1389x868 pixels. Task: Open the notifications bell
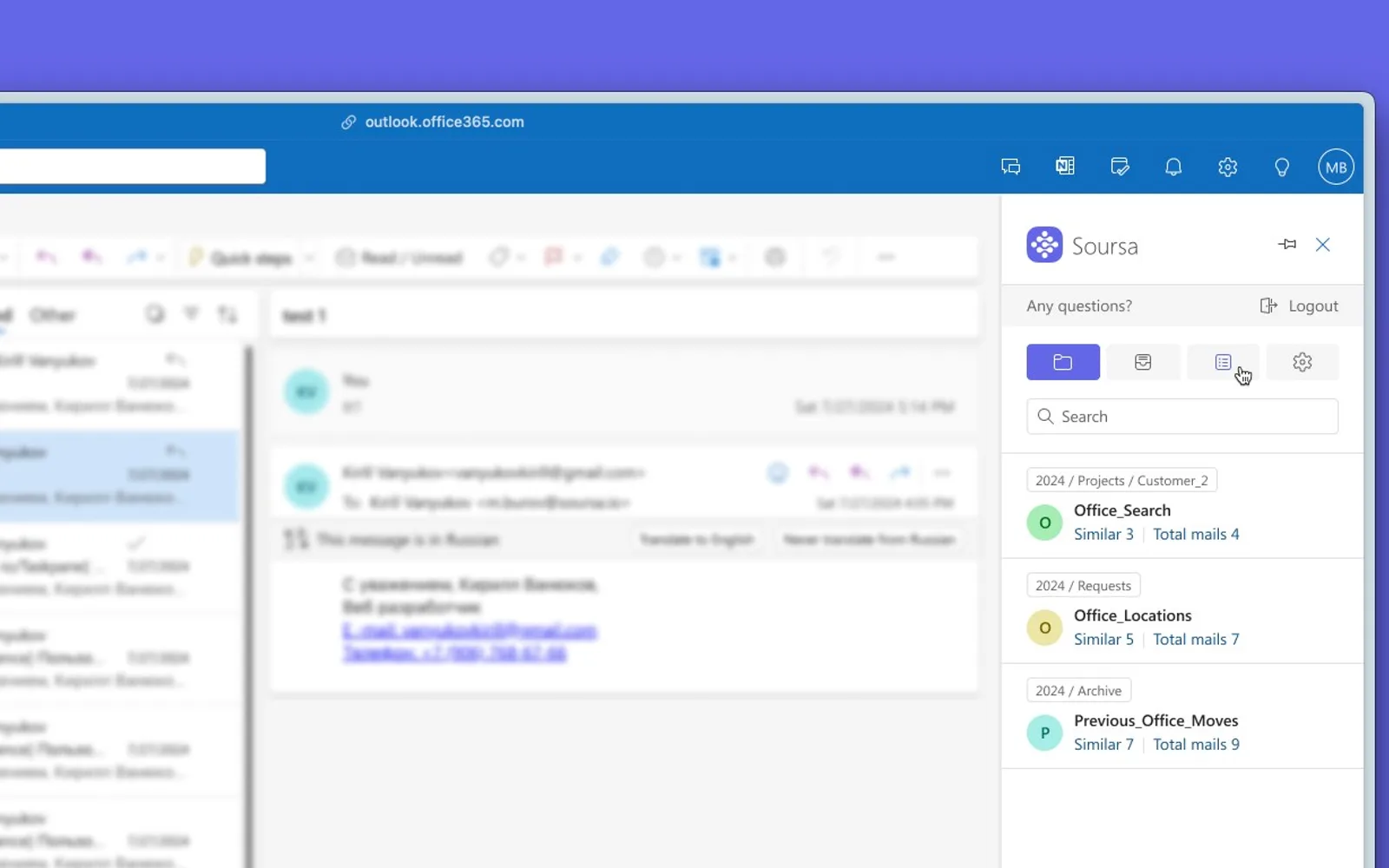point(1174,167)
